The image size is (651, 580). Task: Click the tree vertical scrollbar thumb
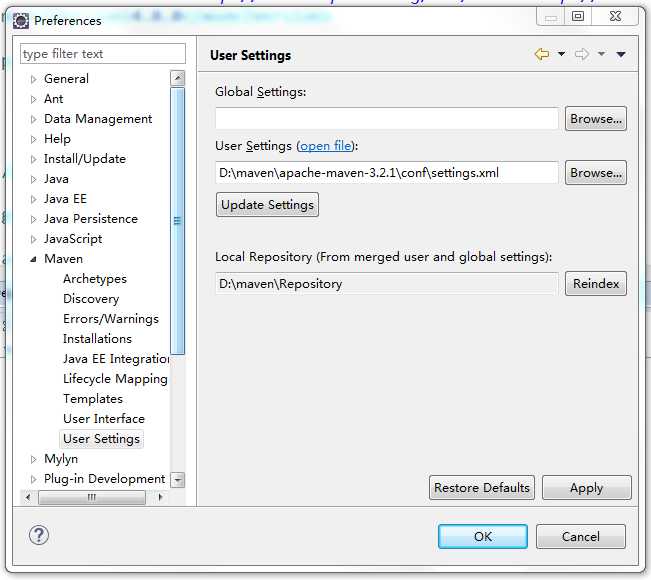[178, 221]
